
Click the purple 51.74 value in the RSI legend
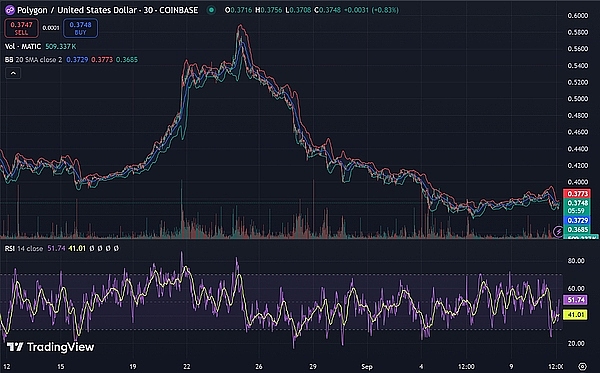click(56, 249)
